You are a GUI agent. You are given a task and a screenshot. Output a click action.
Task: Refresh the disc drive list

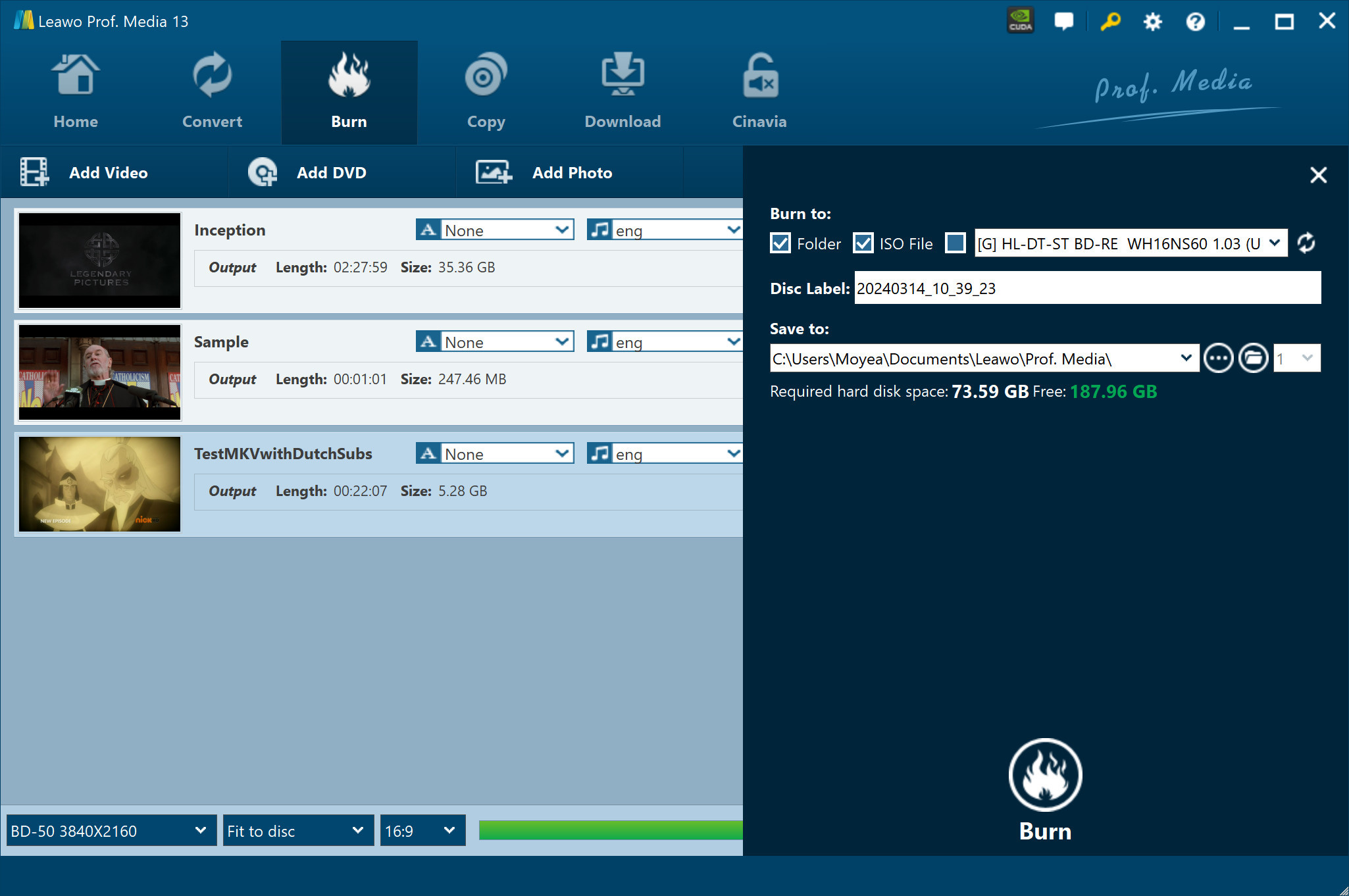pyautogui.click(x=1306, y=243)
